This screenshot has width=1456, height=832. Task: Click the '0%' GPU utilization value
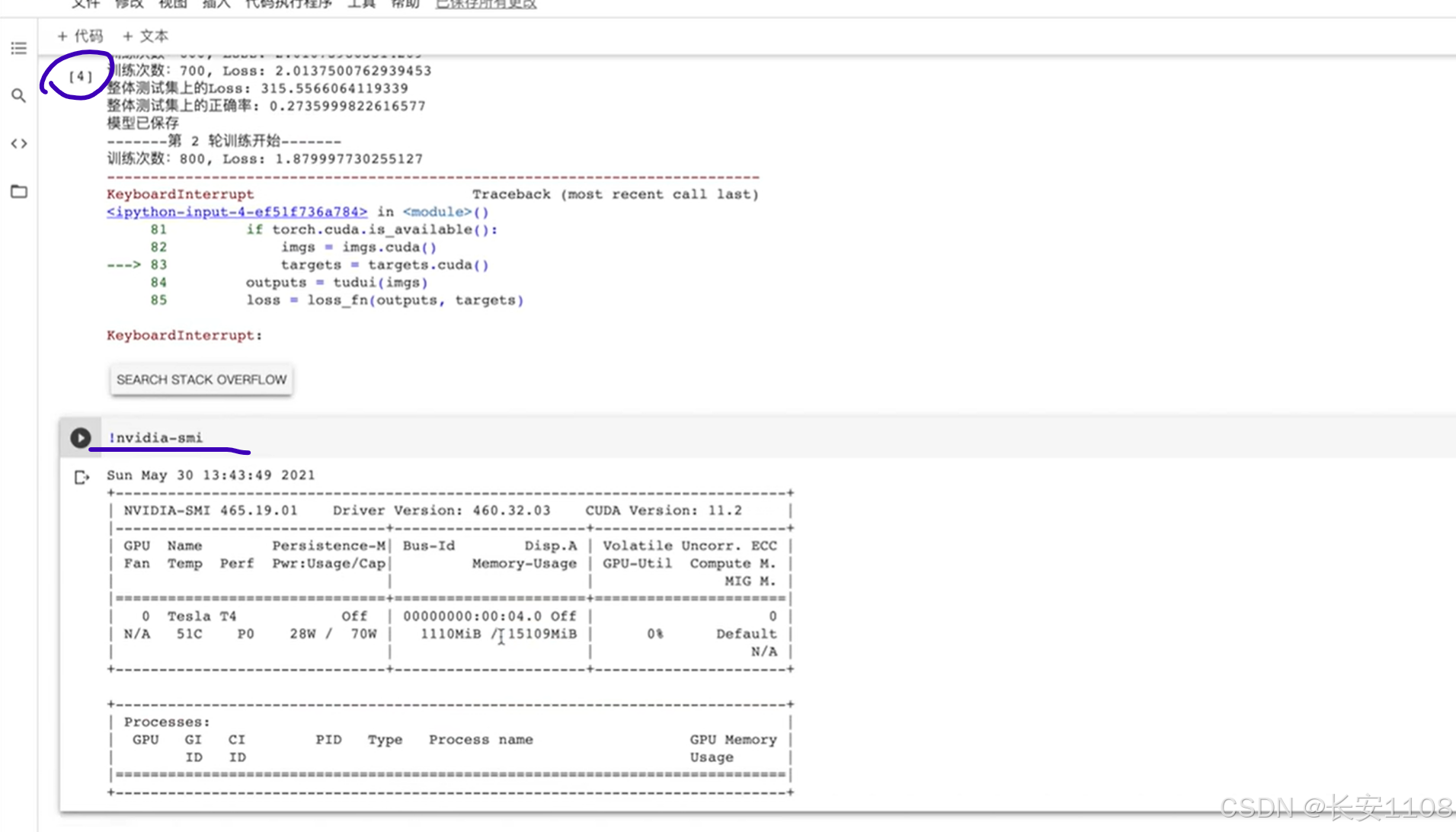(655, 634)
